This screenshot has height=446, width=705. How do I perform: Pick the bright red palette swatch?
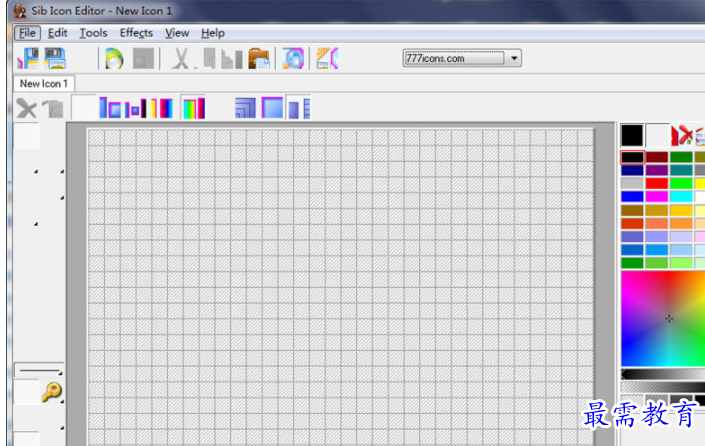coord(656,183)
